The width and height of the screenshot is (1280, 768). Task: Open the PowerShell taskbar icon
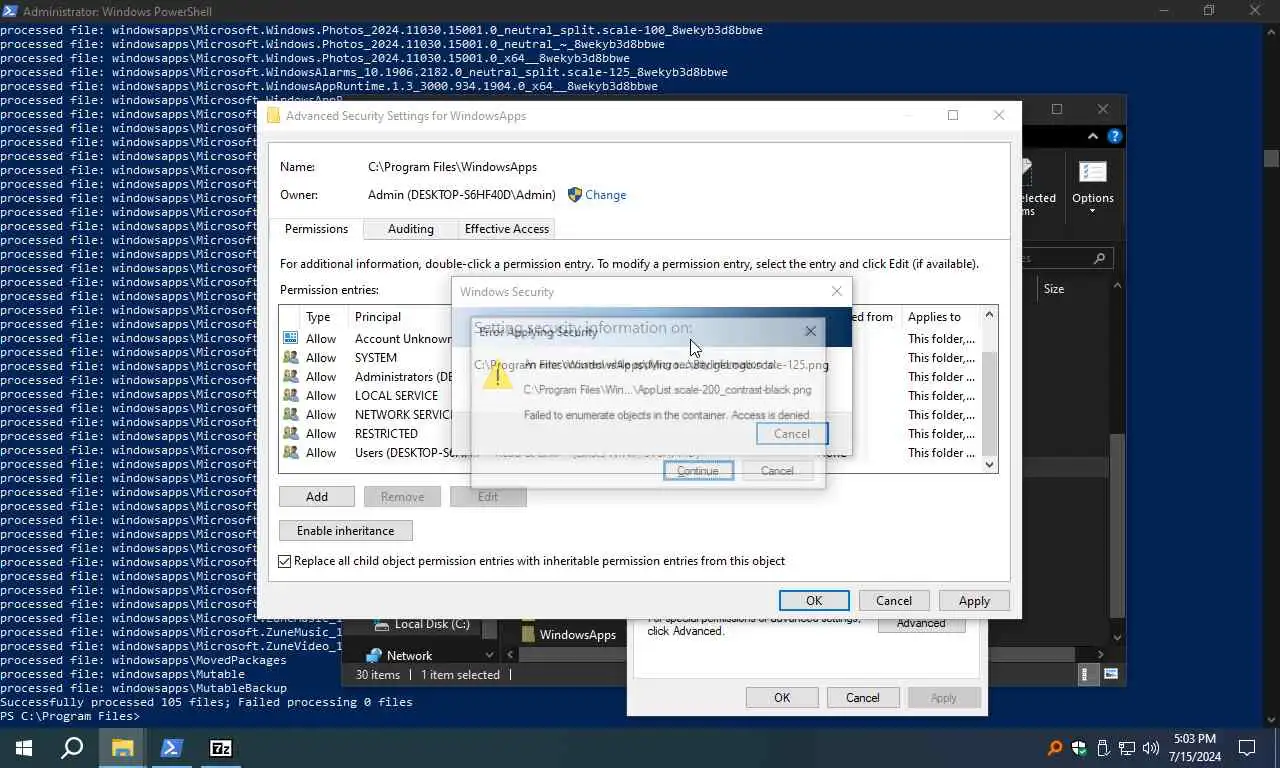pos(171,748)
